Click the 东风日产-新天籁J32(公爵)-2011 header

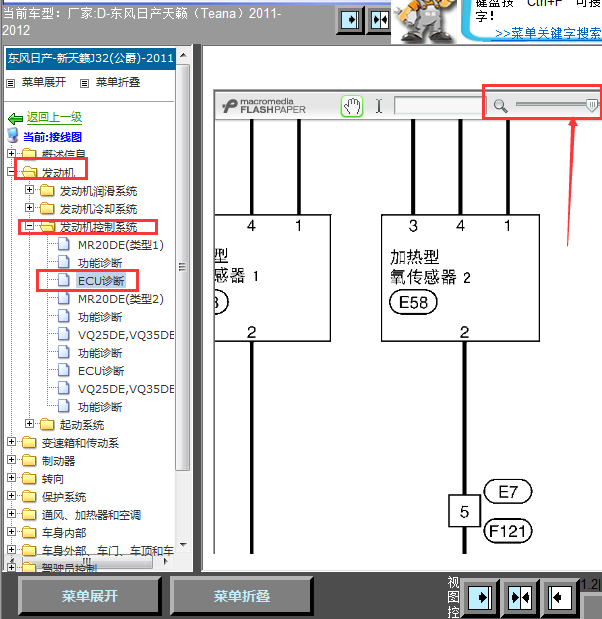click(x=90, y=58)
